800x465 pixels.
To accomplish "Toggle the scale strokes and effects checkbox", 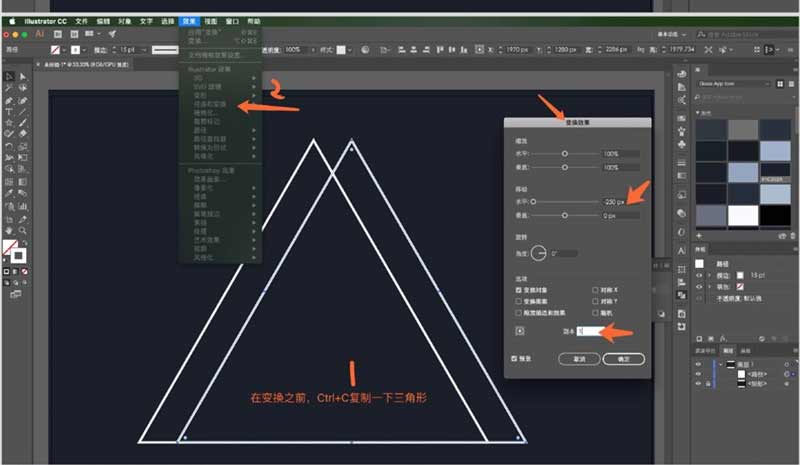I will click(518, 313).
